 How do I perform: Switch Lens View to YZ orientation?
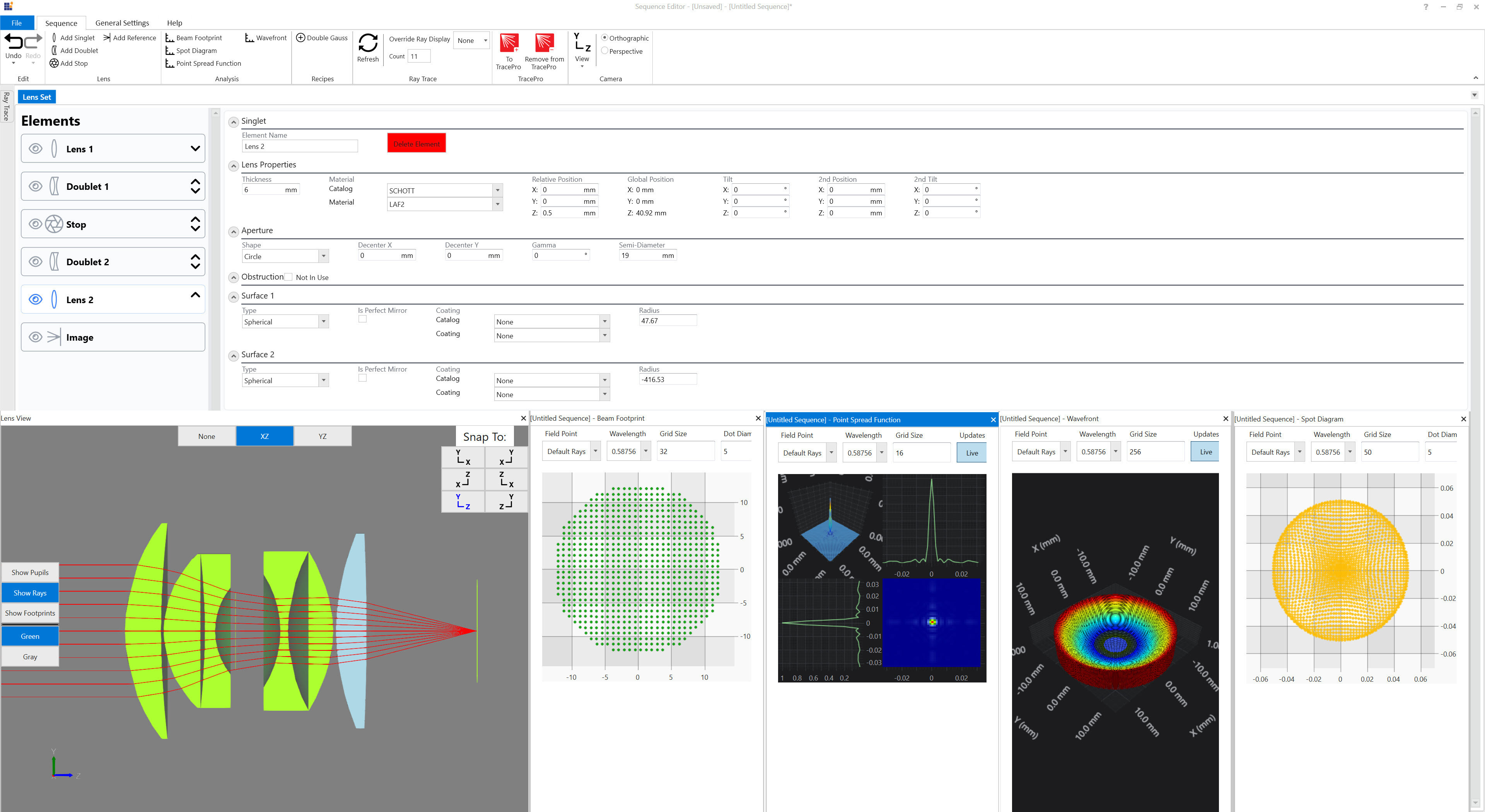click(322, 436)
